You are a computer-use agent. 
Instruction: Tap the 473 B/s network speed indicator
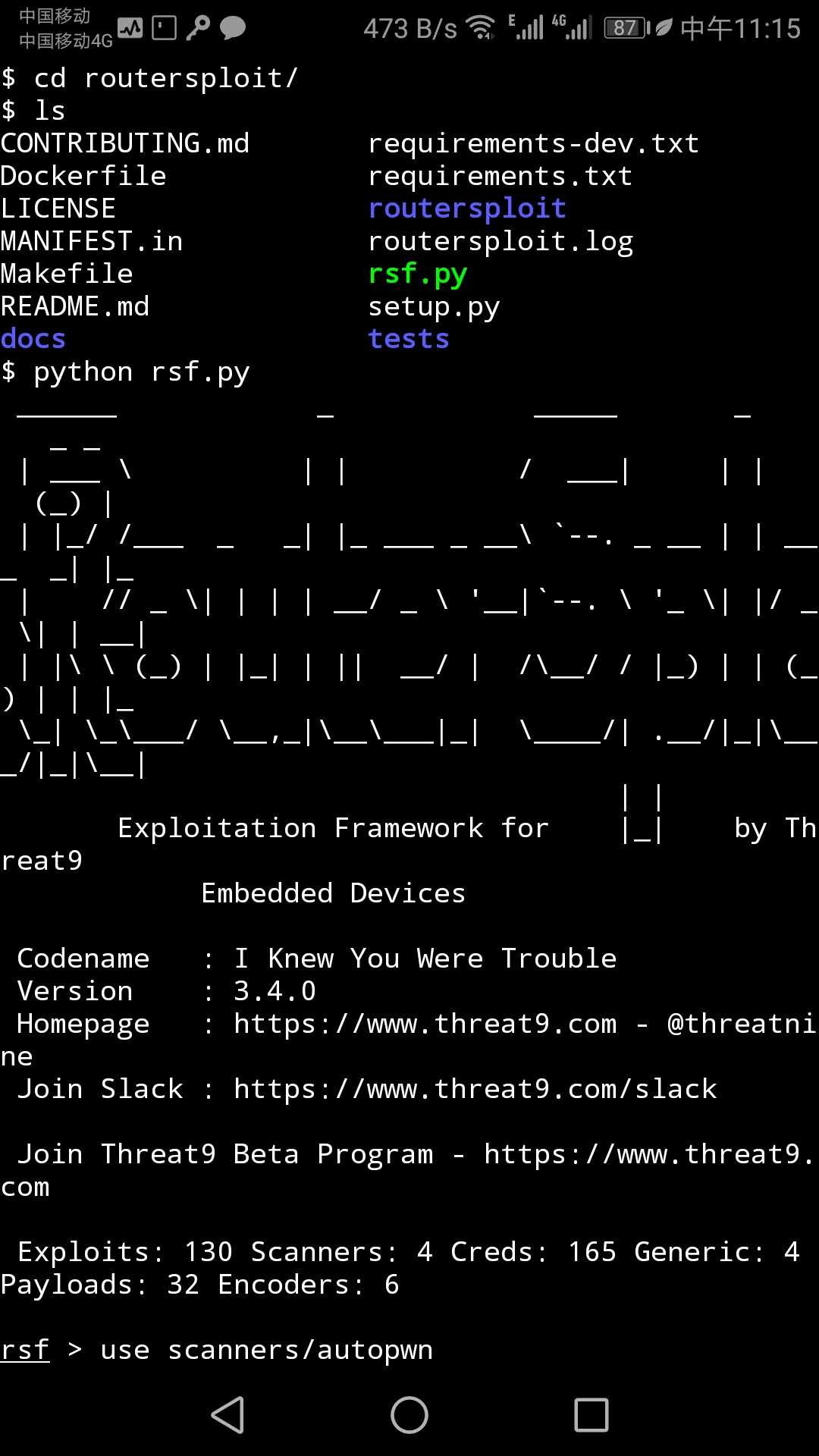click(x=410, y=29)
